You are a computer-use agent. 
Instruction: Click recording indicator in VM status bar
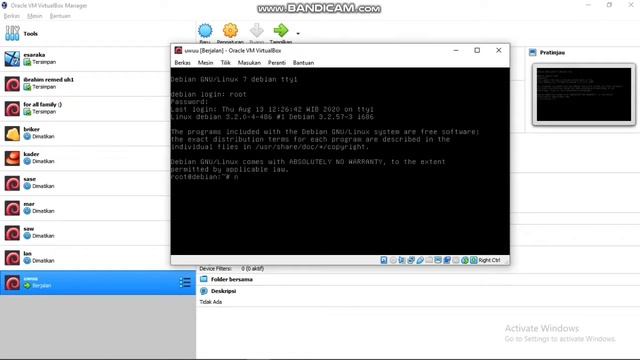point(447,260)
